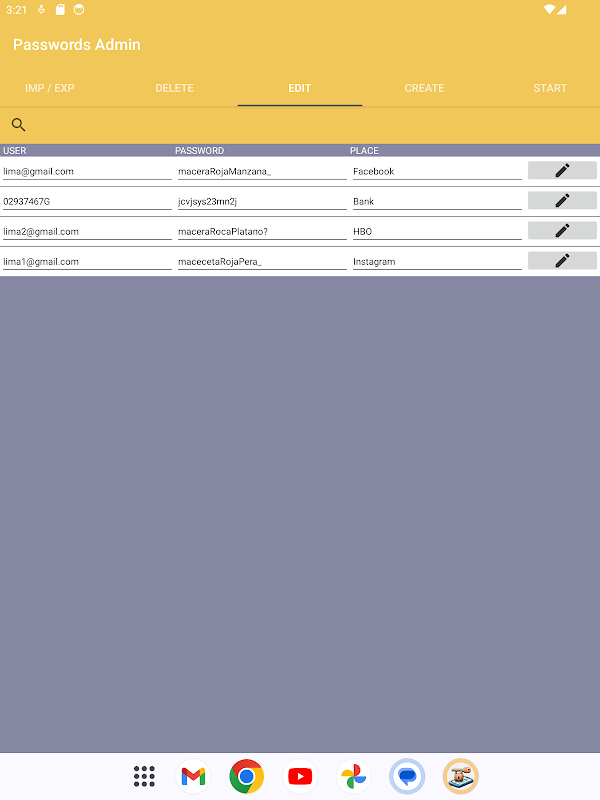600x800 pixels.
Task: Click pencil edit button for Facebook row
Action: [x=562, y=170]
